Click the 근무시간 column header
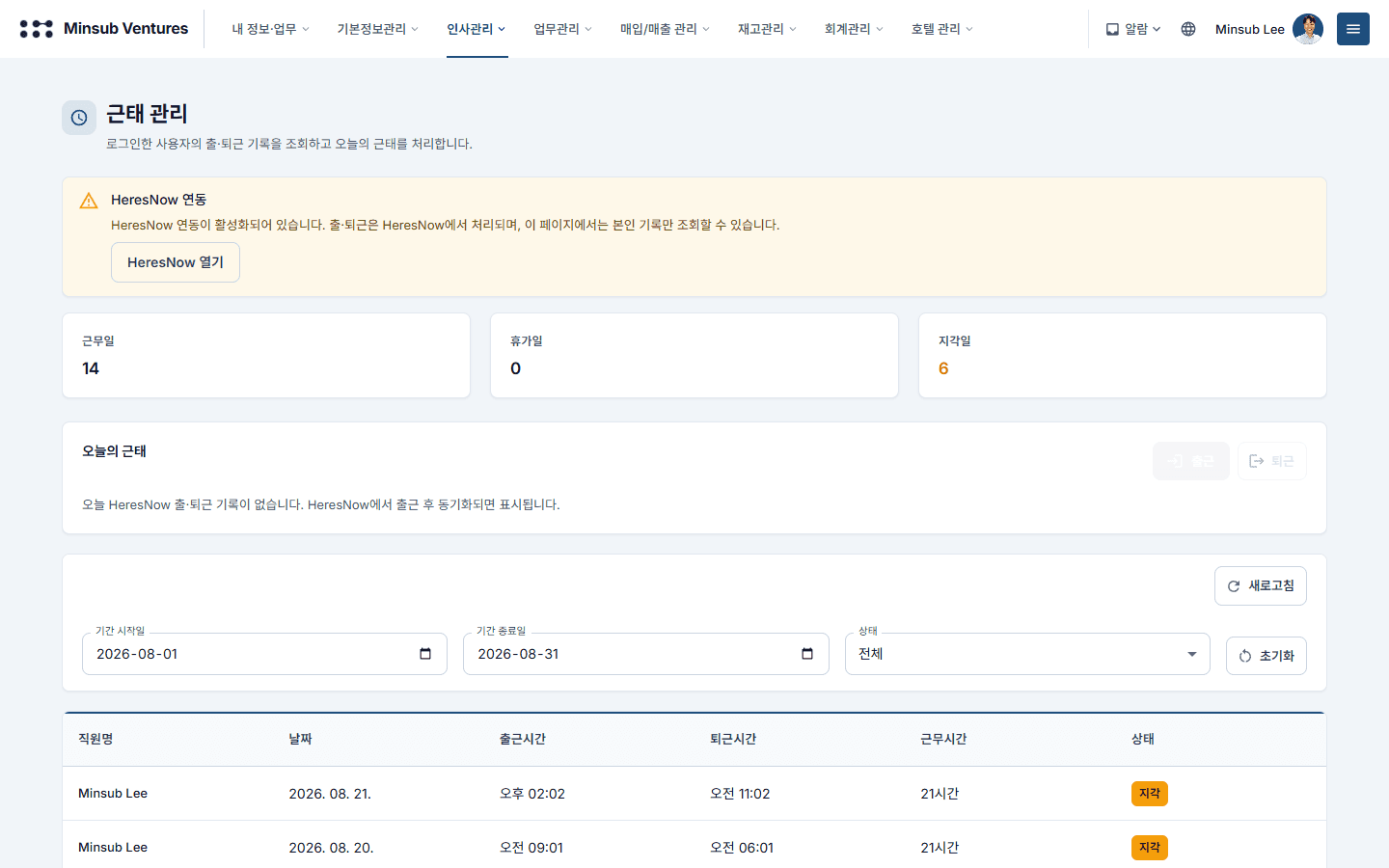This screenshot has width=1389, height=868. [x=943, y=739]
